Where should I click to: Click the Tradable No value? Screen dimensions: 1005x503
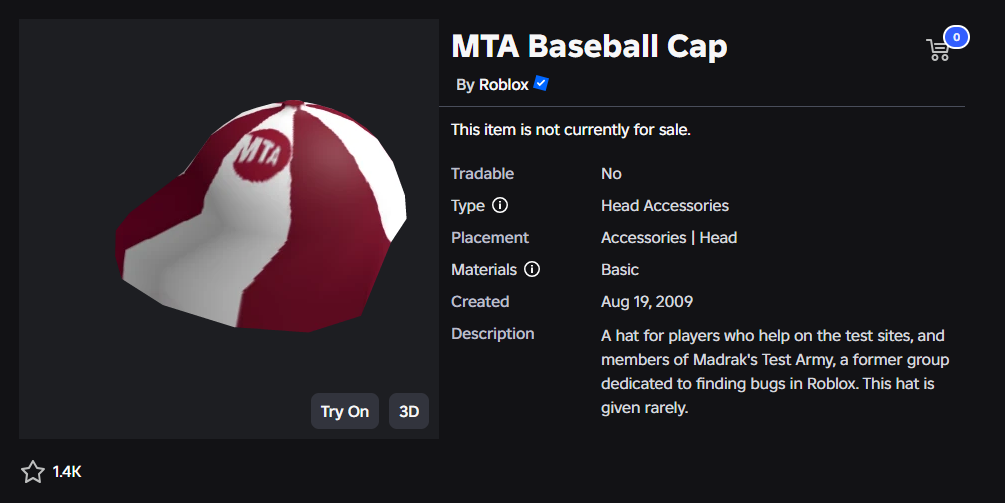[611, 174]
